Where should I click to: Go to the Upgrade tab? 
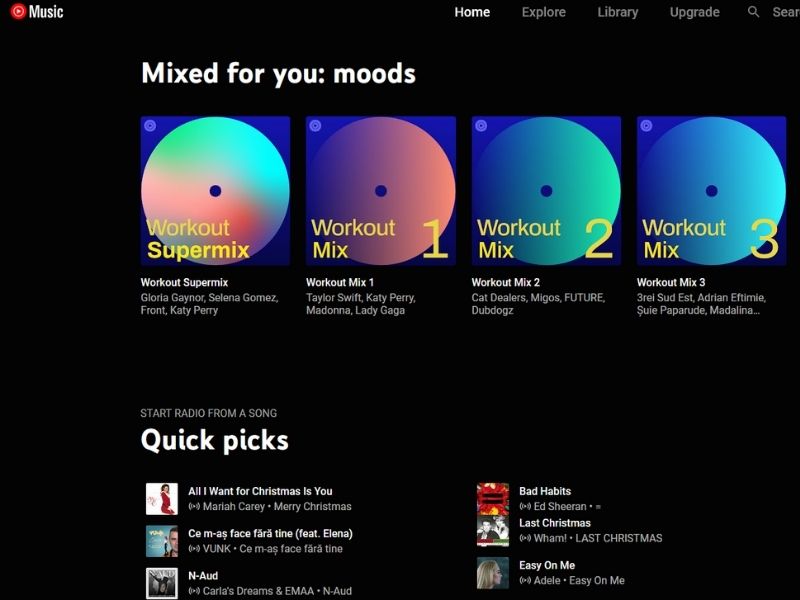694,12
